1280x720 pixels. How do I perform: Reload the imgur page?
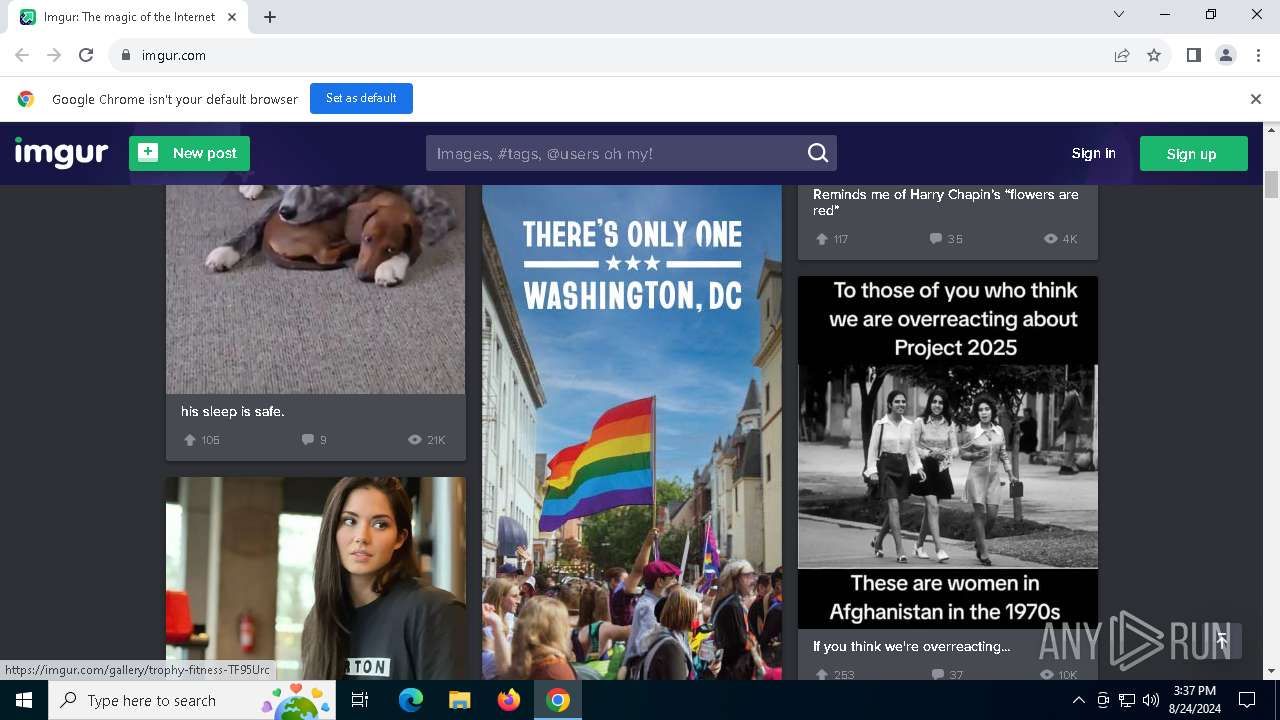86,55
